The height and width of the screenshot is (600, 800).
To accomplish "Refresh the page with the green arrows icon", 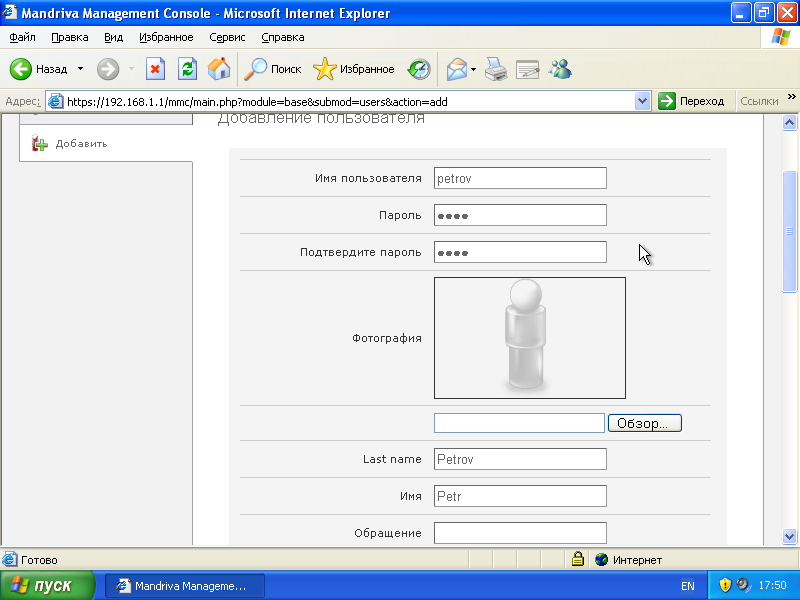I will (x=187, y=69).
